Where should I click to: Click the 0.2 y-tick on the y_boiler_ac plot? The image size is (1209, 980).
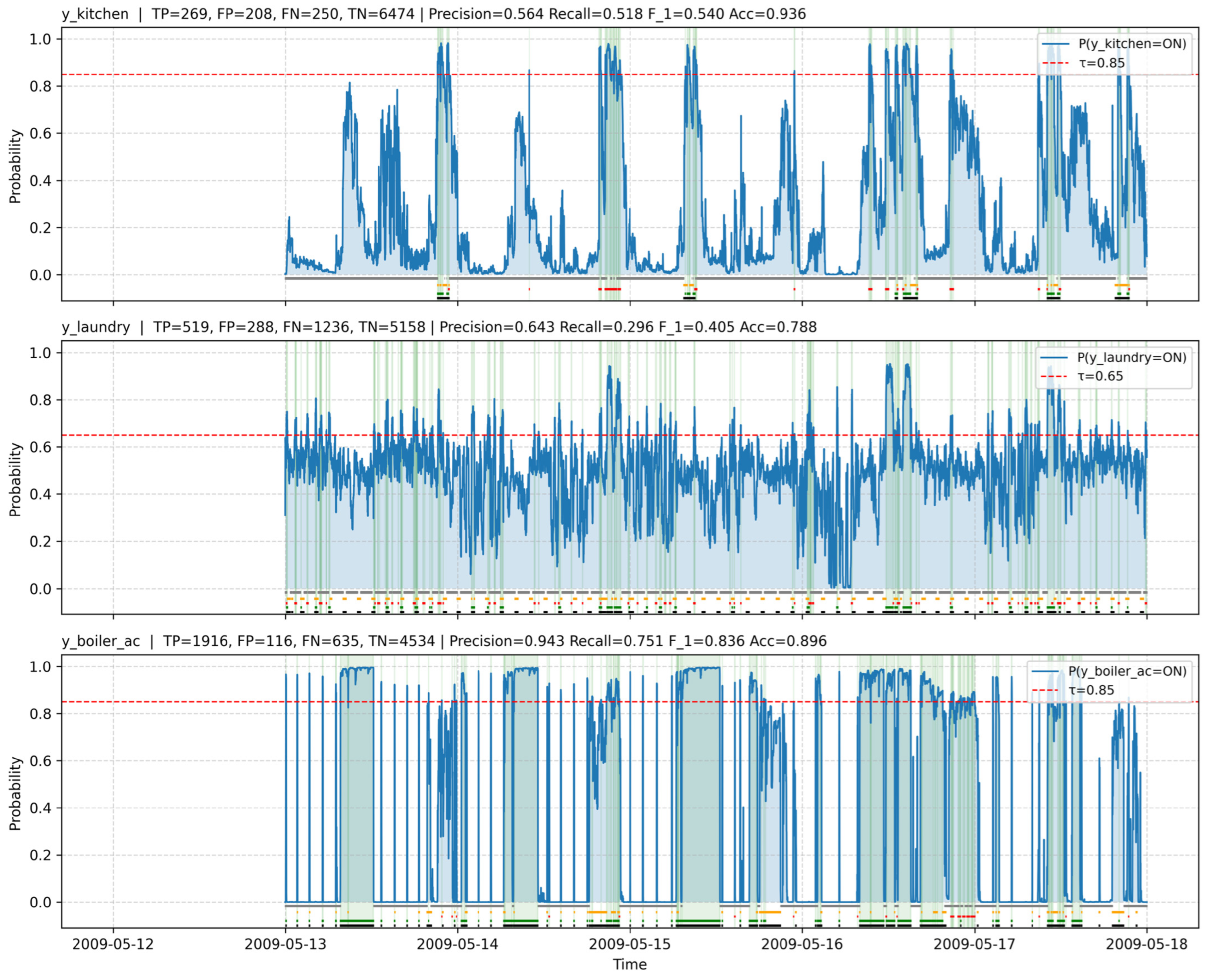pos(40,855)
